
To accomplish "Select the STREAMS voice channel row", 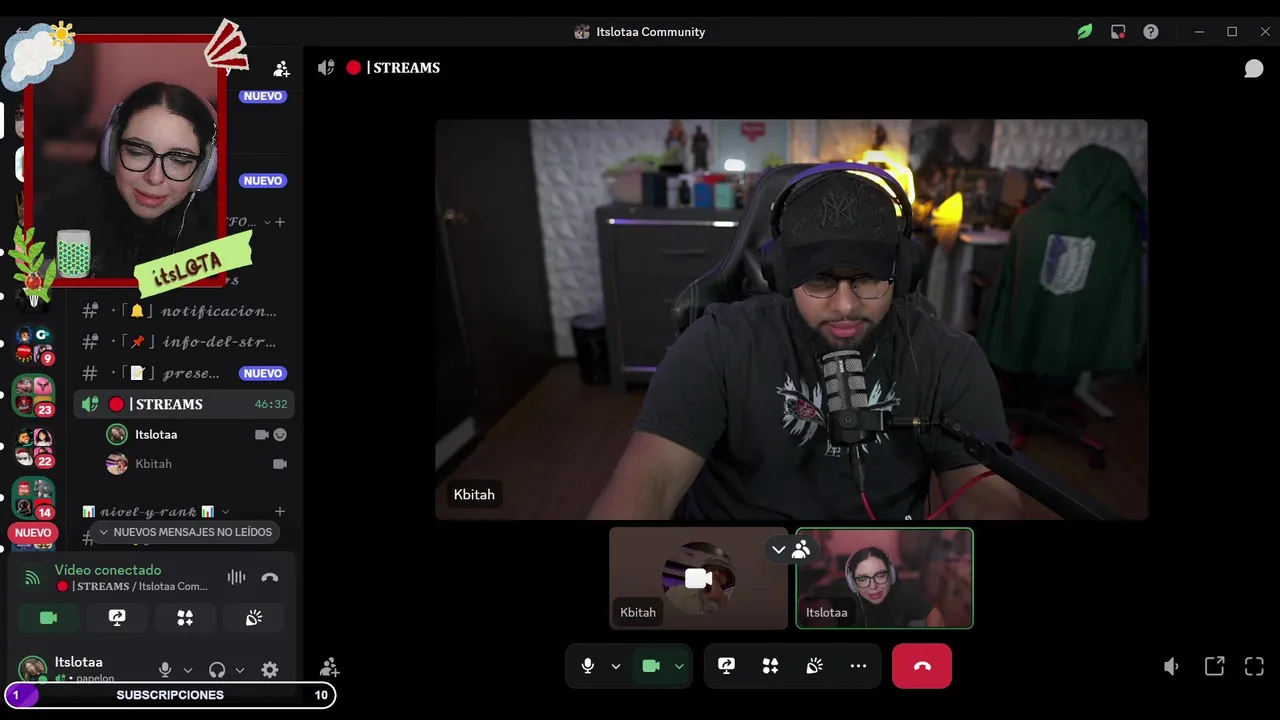I will click(x=184, y=404).
